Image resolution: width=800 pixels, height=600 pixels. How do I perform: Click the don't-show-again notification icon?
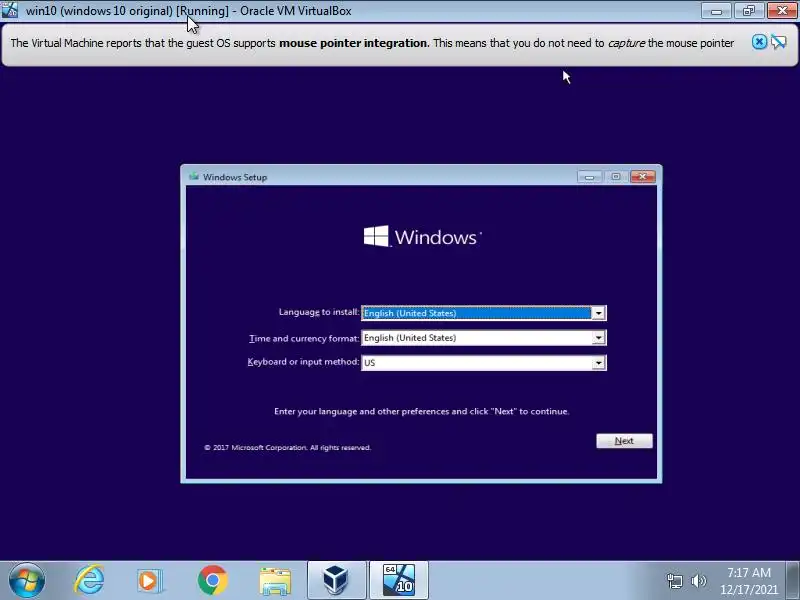coord(779,42)
